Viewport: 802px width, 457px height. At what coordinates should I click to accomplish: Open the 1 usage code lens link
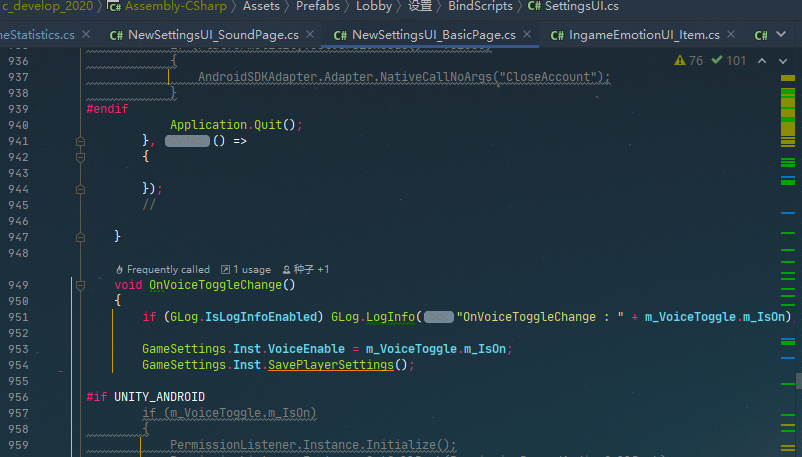[245, 269]
